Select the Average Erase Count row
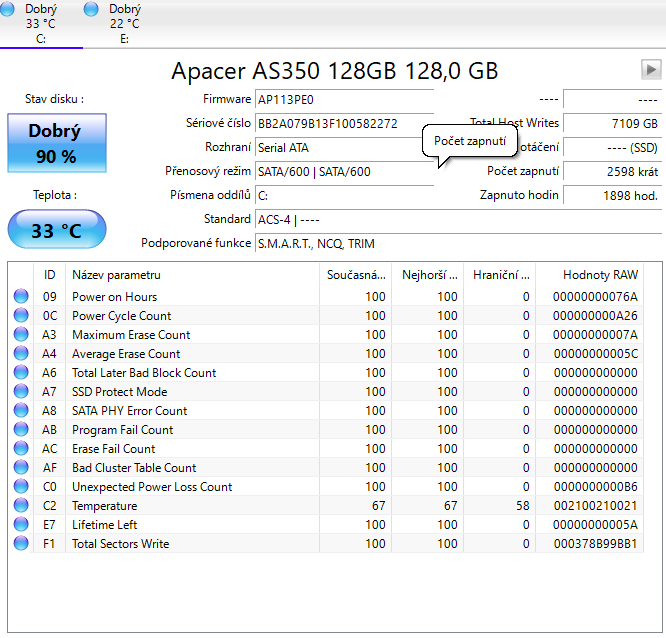This screenshot has height=638, width=666. coord(126,354)
